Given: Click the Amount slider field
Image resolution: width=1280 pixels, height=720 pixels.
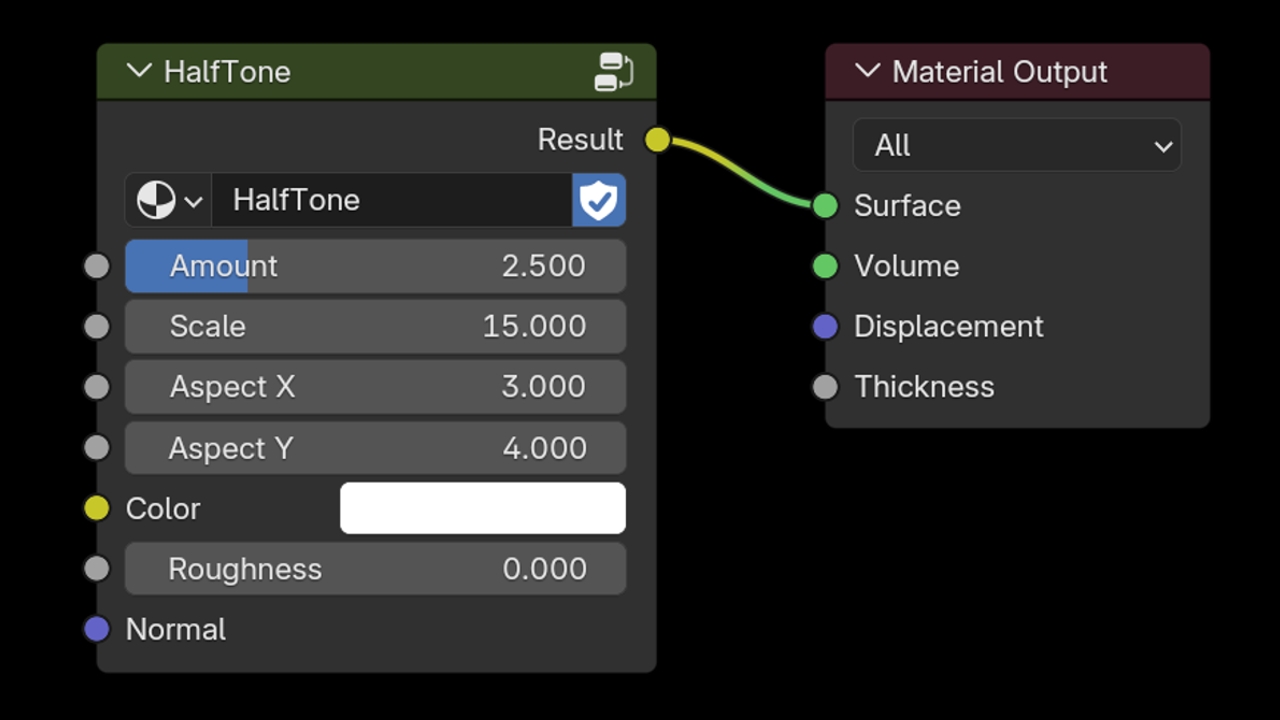Looking at the screenshot, I should (x=376, y=266).
